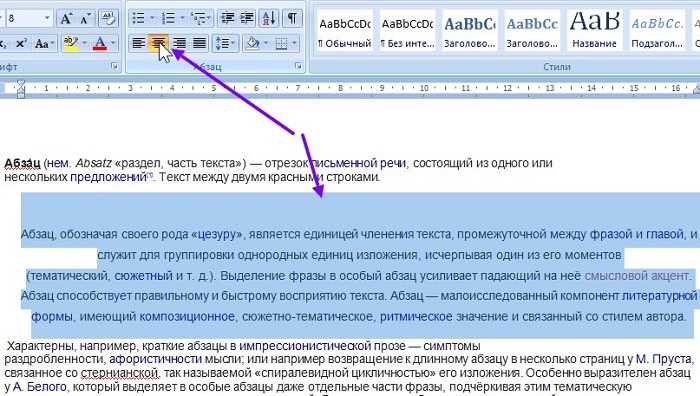Click the А. Белого link
This screenshot has width=700, height=396.
(x=40, y=387)
